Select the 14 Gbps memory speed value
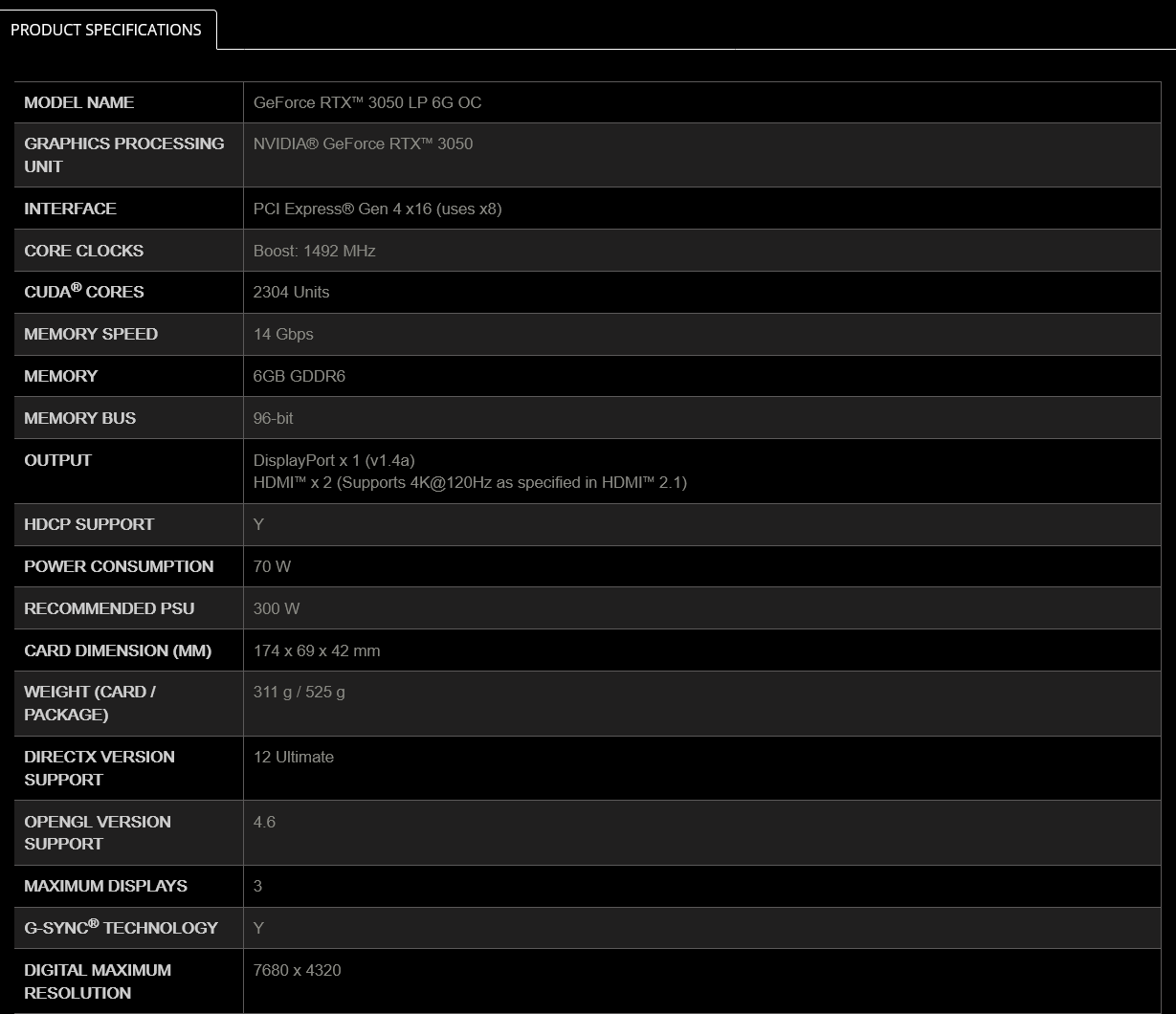 283,334
